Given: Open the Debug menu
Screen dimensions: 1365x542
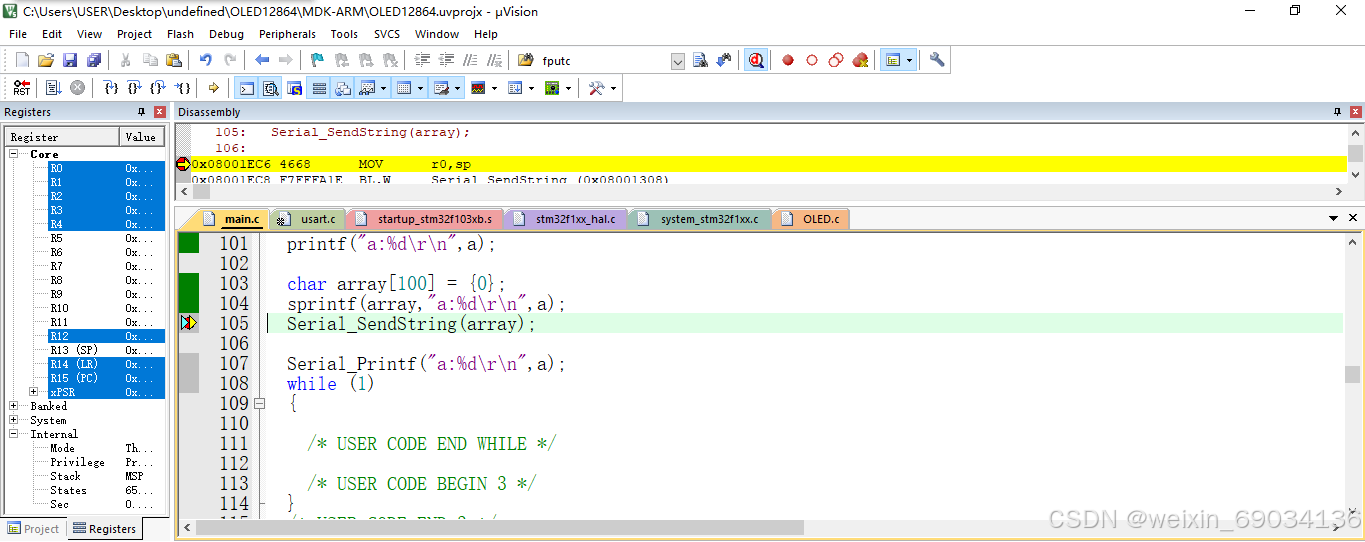Looking at the screenshot, I should 226,34.
